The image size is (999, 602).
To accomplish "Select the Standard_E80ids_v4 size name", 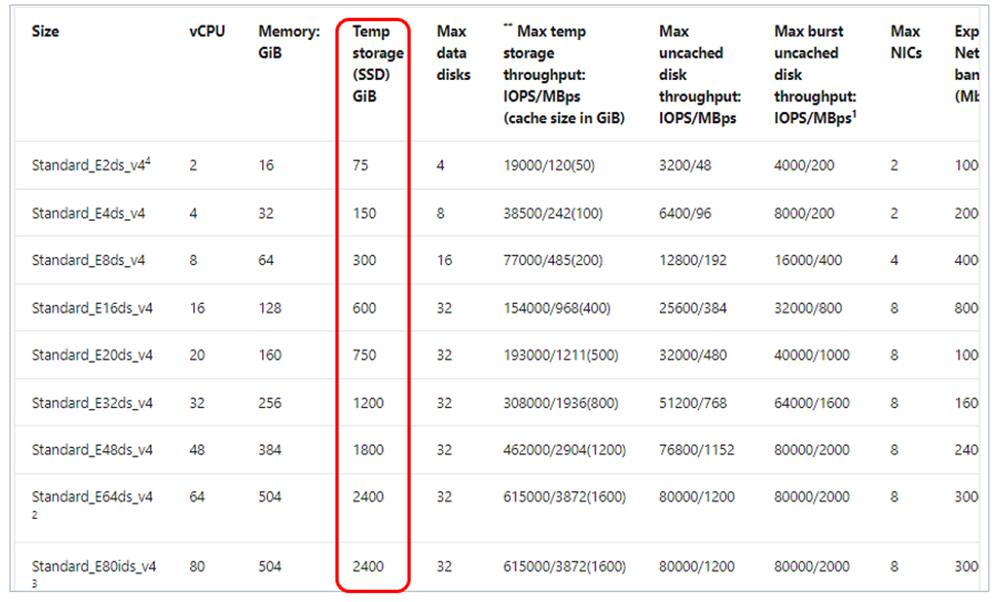I will pyautogui.click(x=94, y=566).
